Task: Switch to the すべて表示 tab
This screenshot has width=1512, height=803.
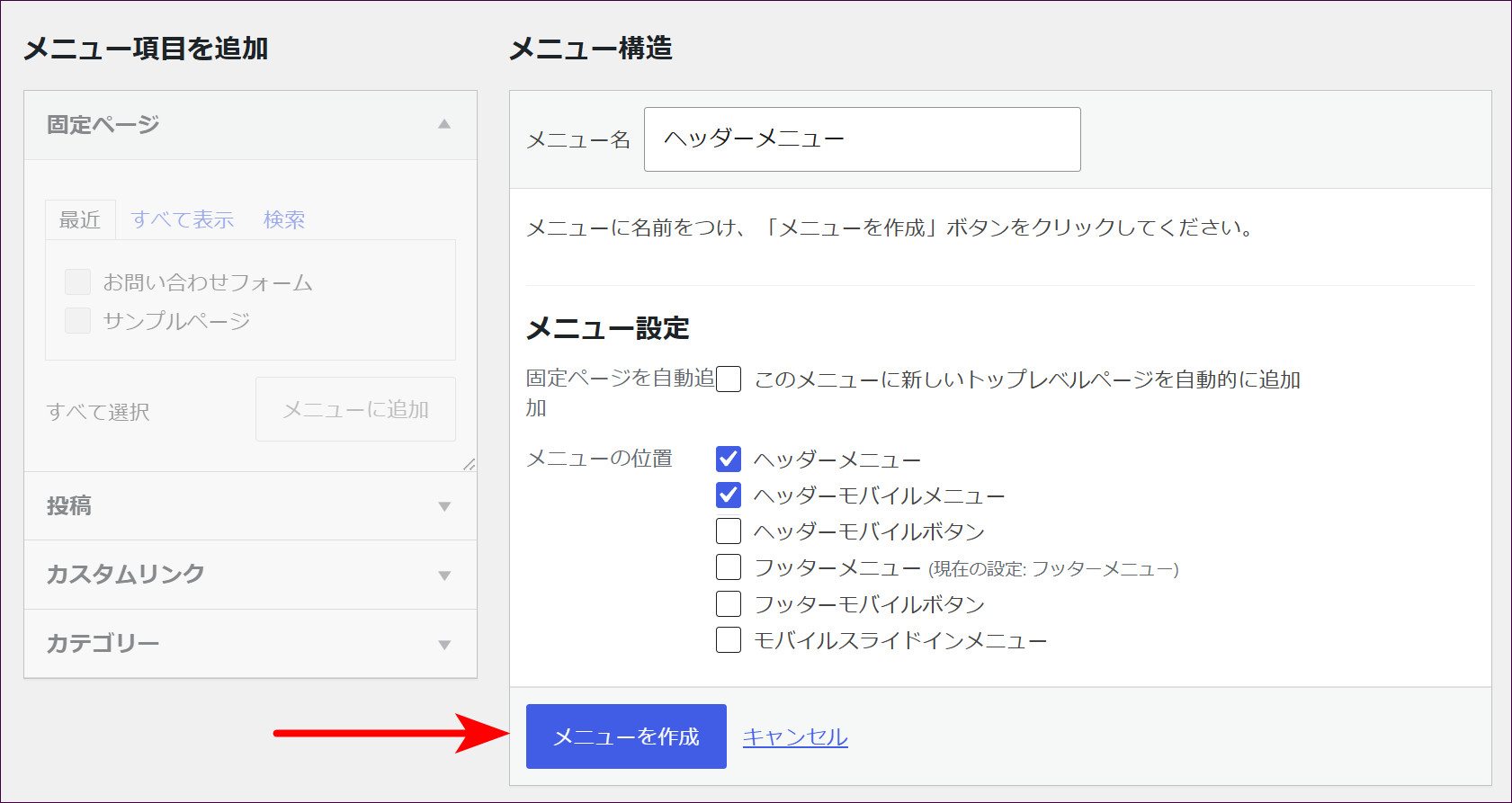Action: tap(183, 219)
